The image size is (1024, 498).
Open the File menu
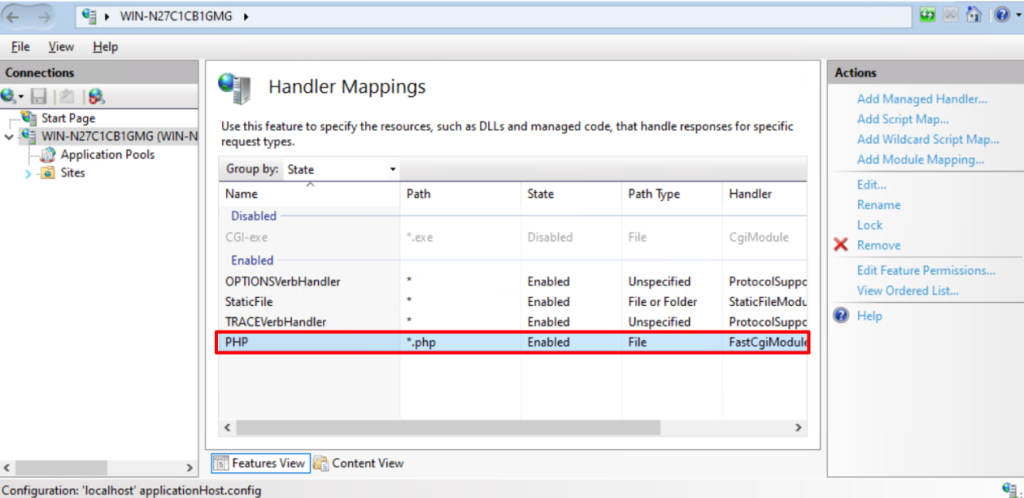(x=20, y=46)
